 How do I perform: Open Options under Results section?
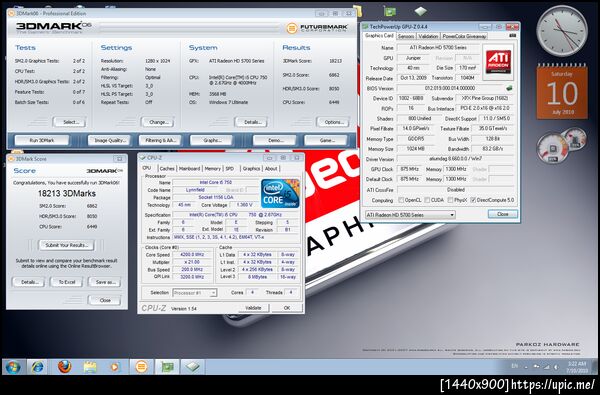click(333, 122)
